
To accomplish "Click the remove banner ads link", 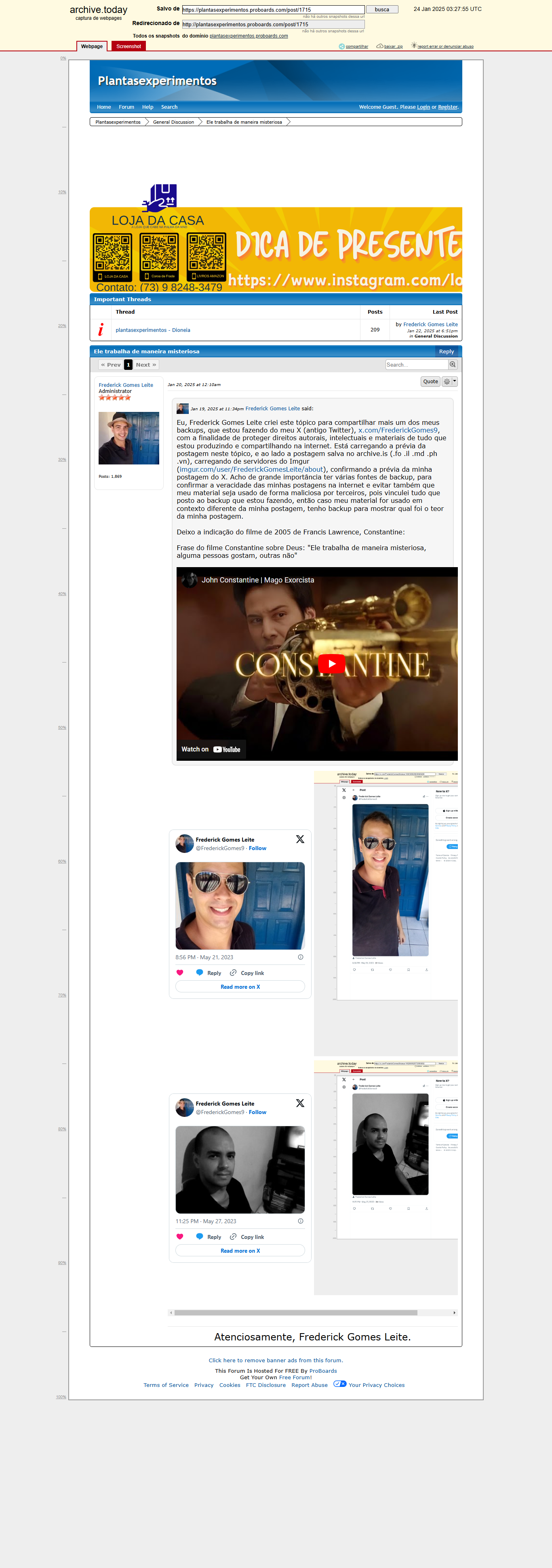I will 276,1360.
